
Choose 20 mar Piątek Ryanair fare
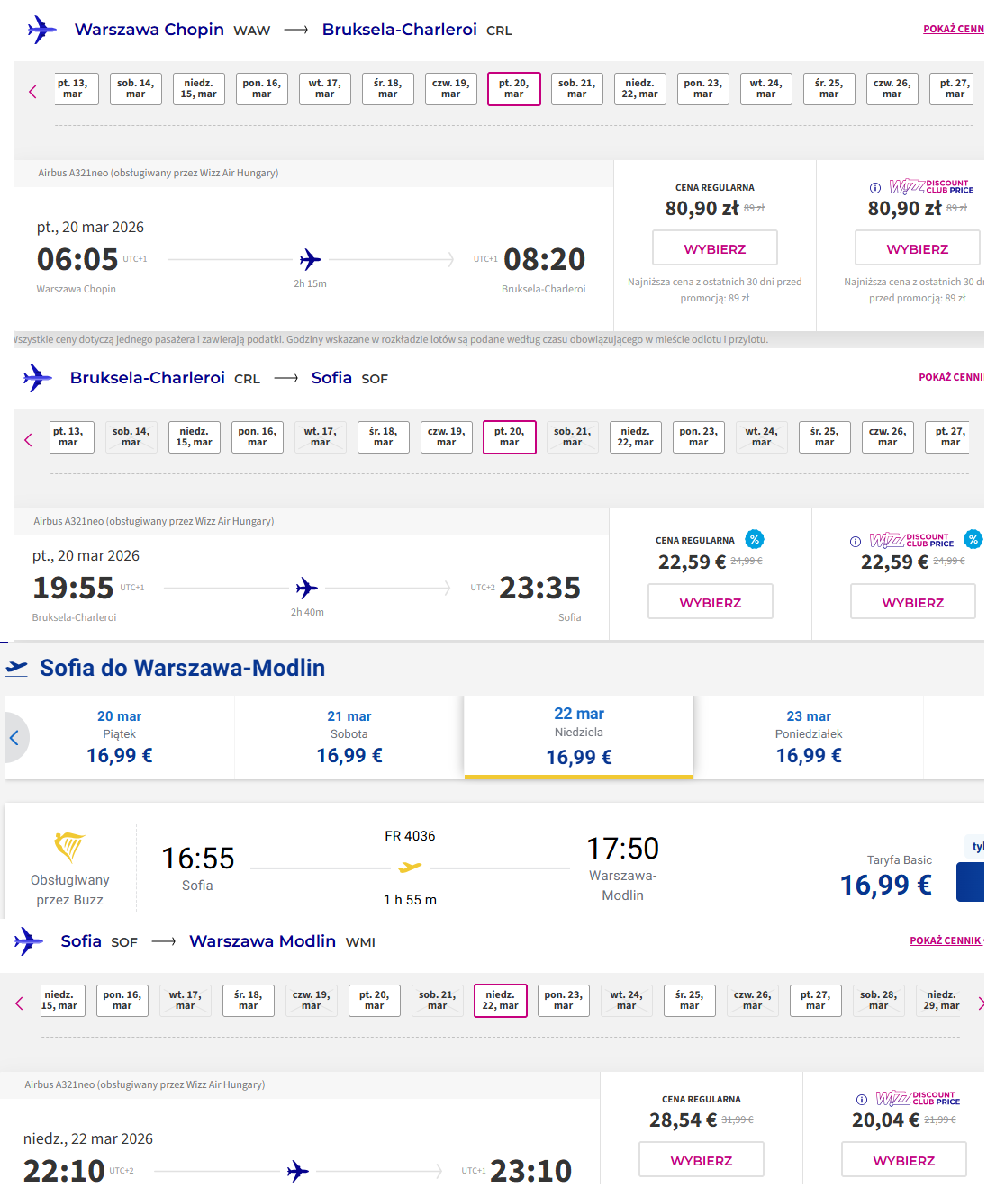119,737
